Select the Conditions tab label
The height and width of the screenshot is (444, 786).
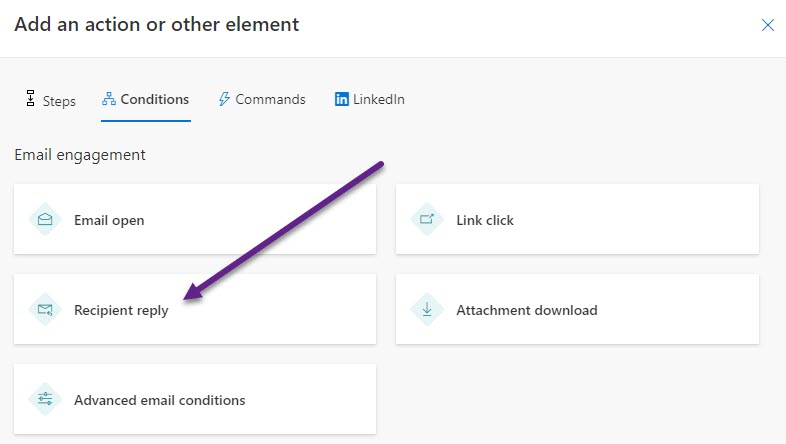(155, 99)
